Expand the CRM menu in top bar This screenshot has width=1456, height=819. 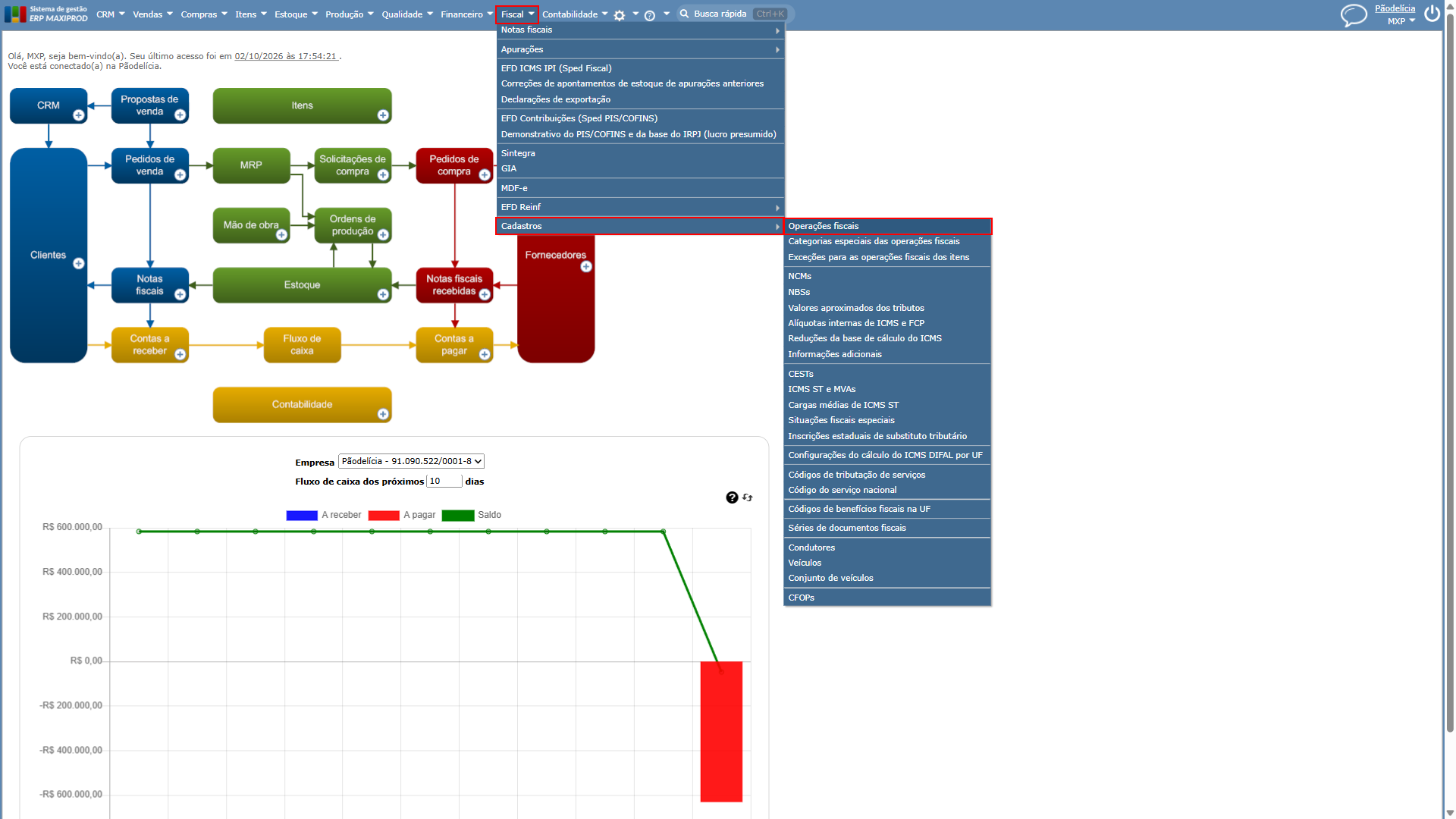coord(111,14)
